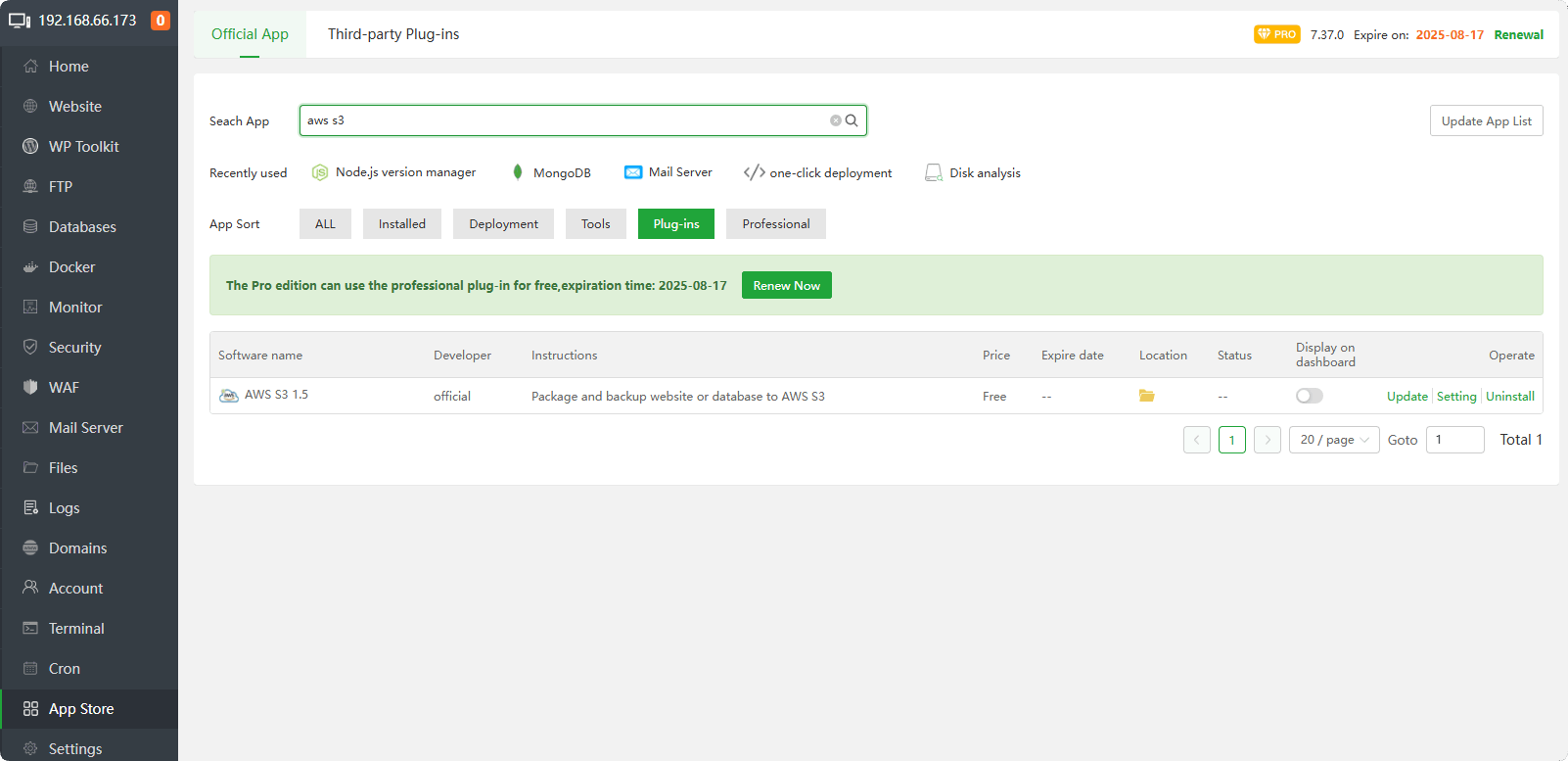This screenshot has width=1568, height=761.
Task: Click the Renew Now button
Action: coord(787,285)
